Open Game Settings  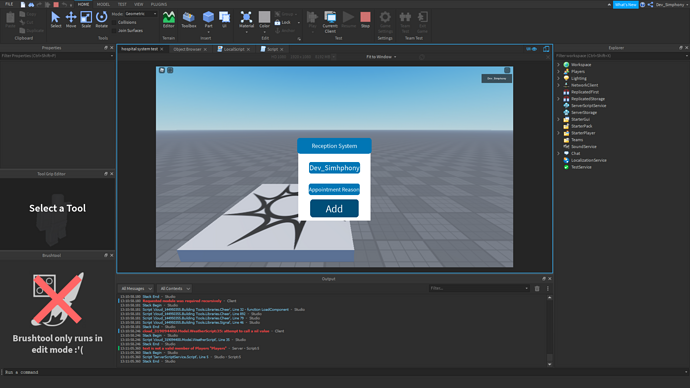coord(385,22)
